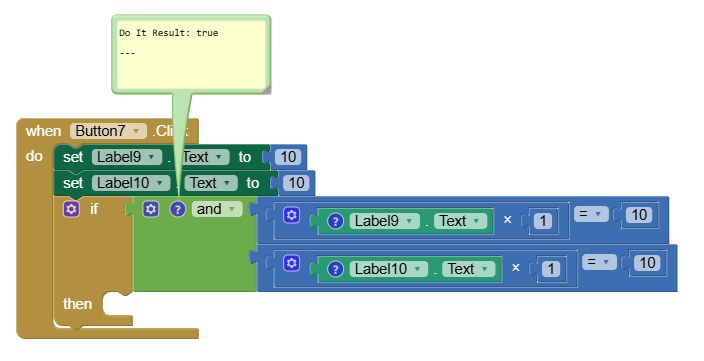This screenshot has width=704, height=361.
Task: Select multiplier number 1 in Label10 row
Action: 551,269
